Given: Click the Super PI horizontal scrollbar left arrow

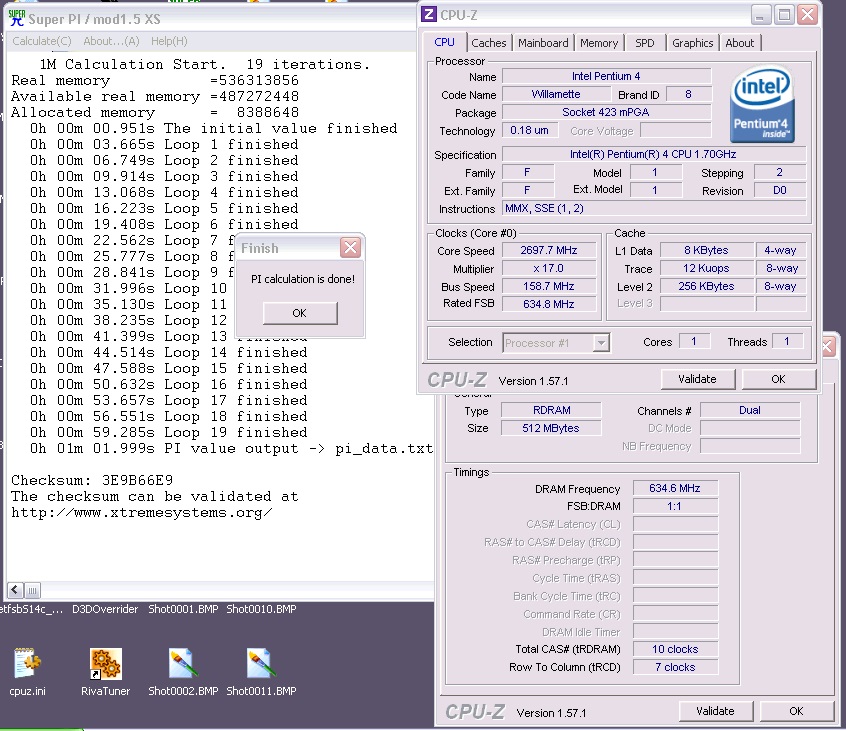Looking at the screenshot, I should coord(15,590).
